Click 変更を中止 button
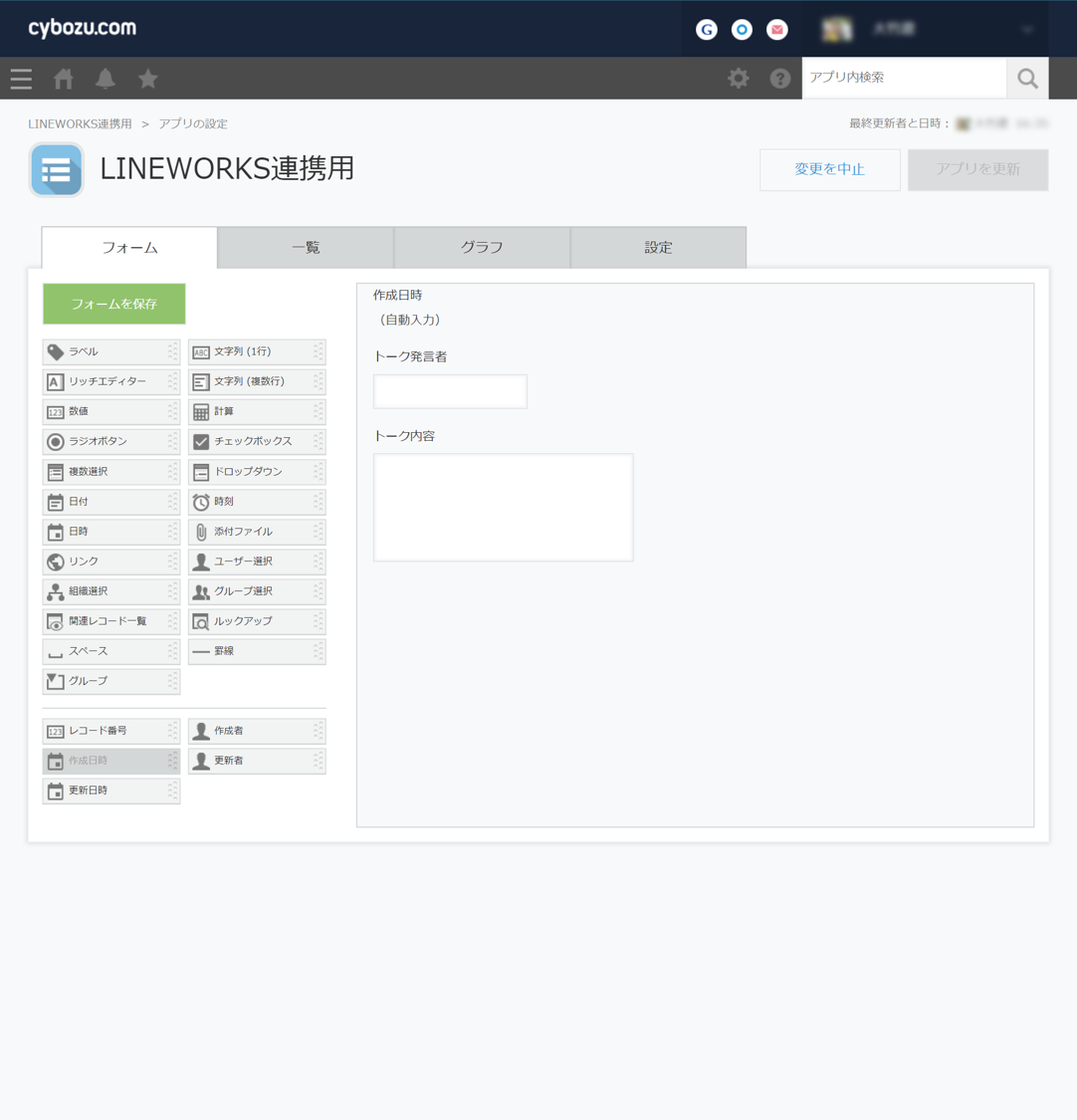 (x=829, y=169)
